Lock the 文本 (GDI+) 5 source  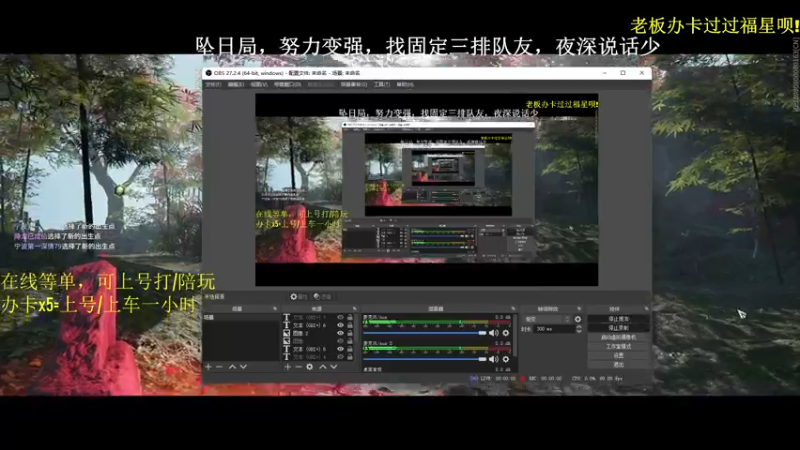pos(350,349)
